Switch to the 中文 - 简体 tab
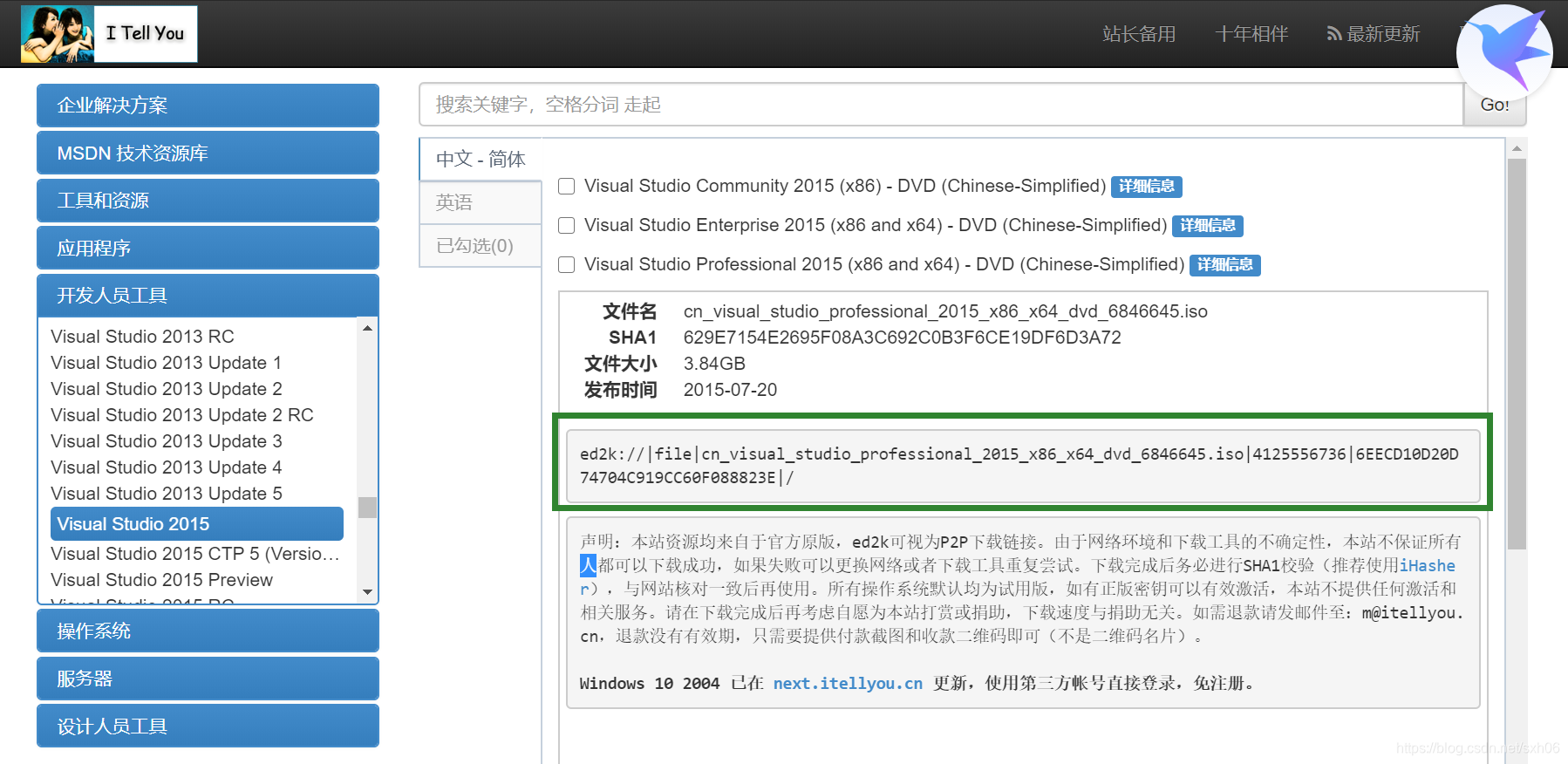Viewport: 1568px width, 764px height. [481, 160]
